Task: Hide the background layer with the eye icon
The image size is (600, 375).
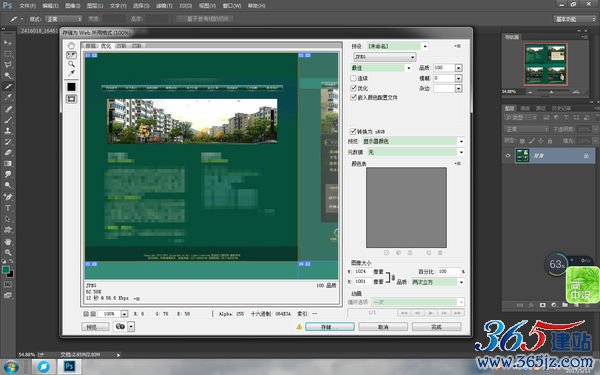Action: point(508,156)
